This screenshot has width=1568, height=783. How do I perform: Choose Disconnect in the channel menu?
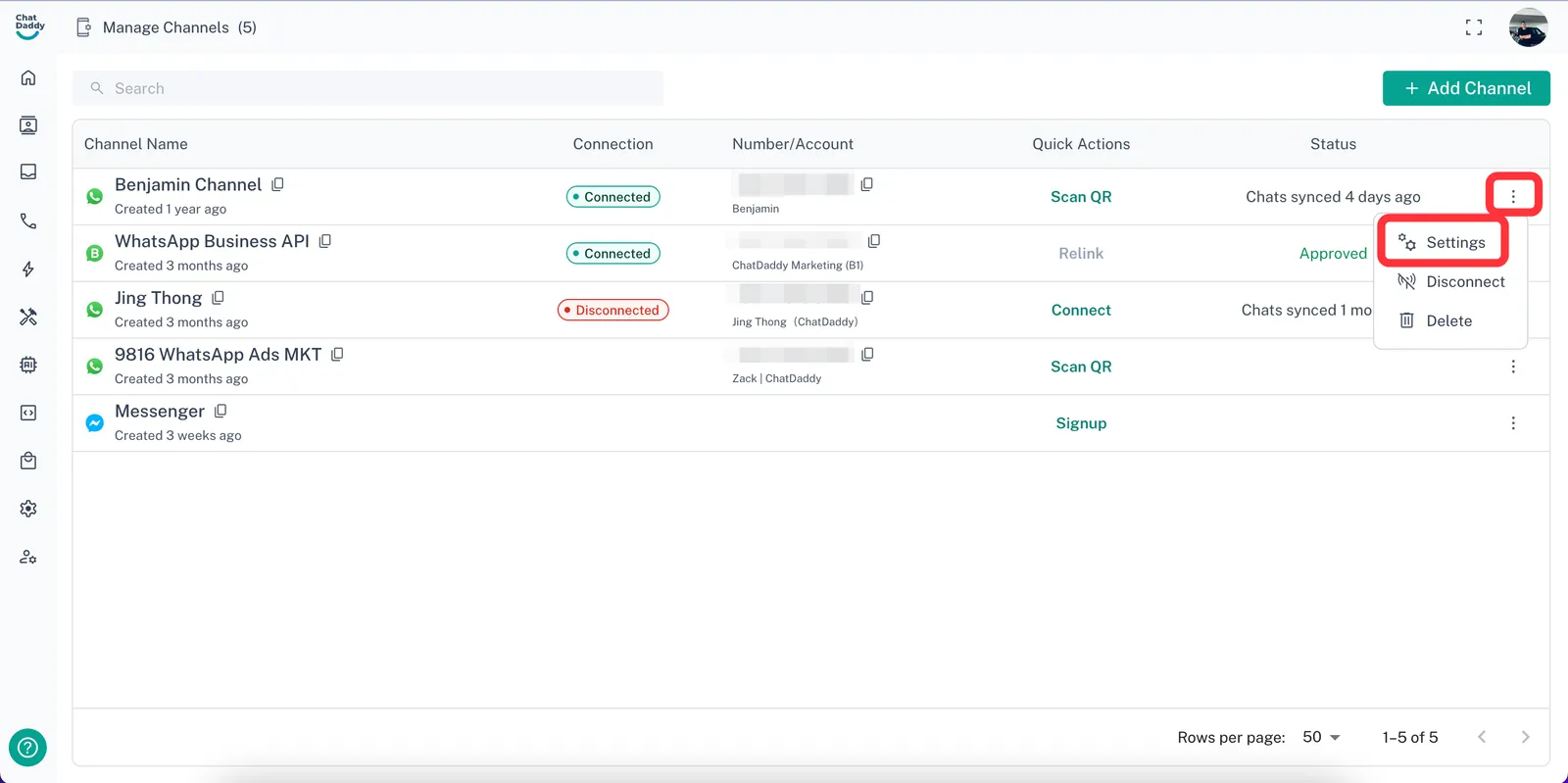1451,282
